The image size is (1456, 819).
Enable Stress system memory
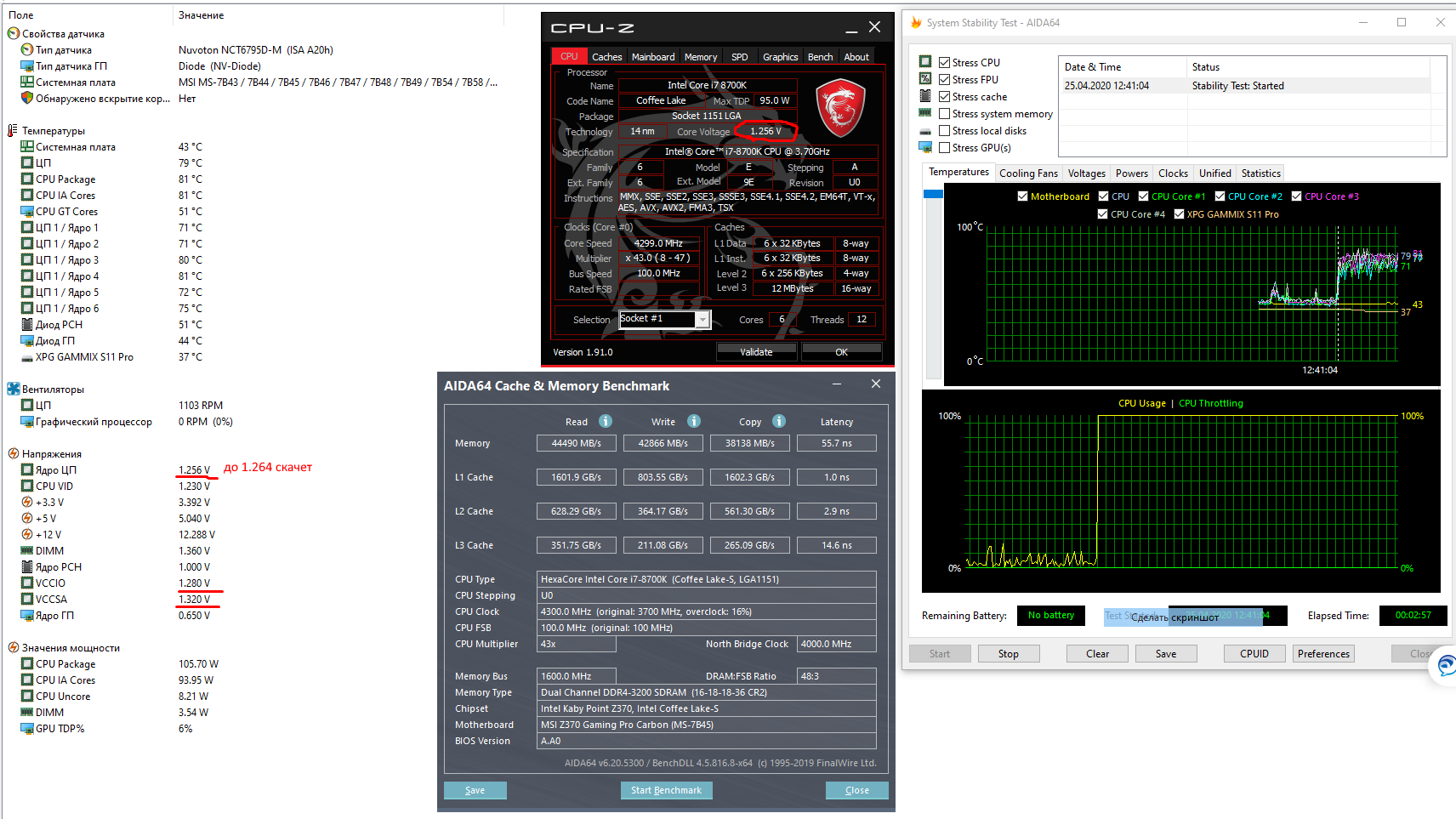tap(944, 113)
